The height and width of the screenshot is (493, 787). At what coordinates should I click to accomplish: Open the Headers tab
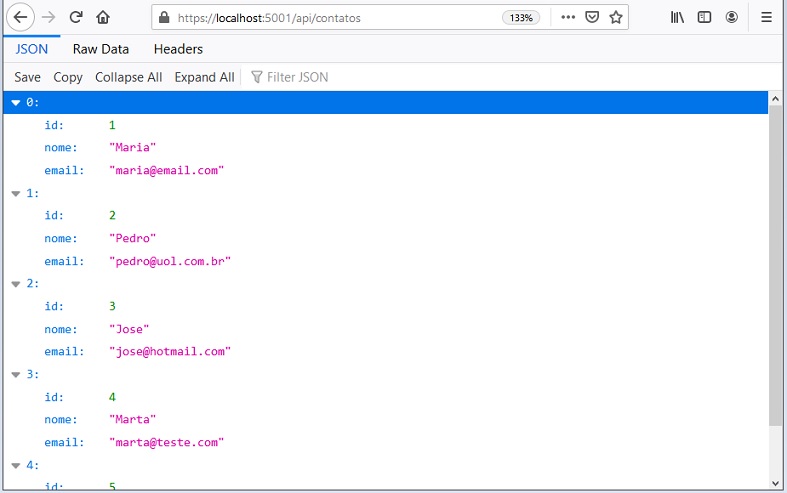(178, 49)
